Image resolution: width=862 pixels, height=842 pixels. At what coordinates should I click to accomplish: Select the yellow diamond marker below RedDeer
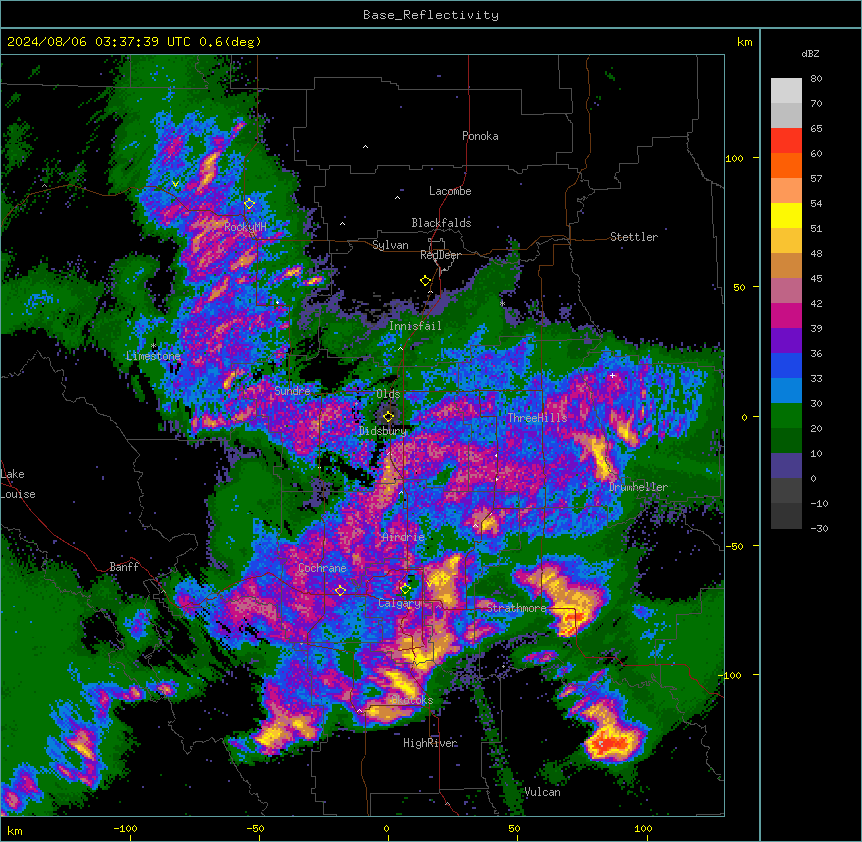tap(425, 281)
